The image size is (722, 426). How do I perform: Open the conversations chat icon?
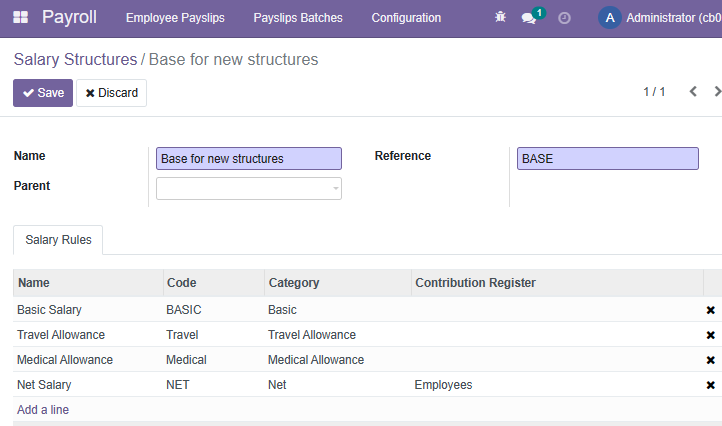529,18
